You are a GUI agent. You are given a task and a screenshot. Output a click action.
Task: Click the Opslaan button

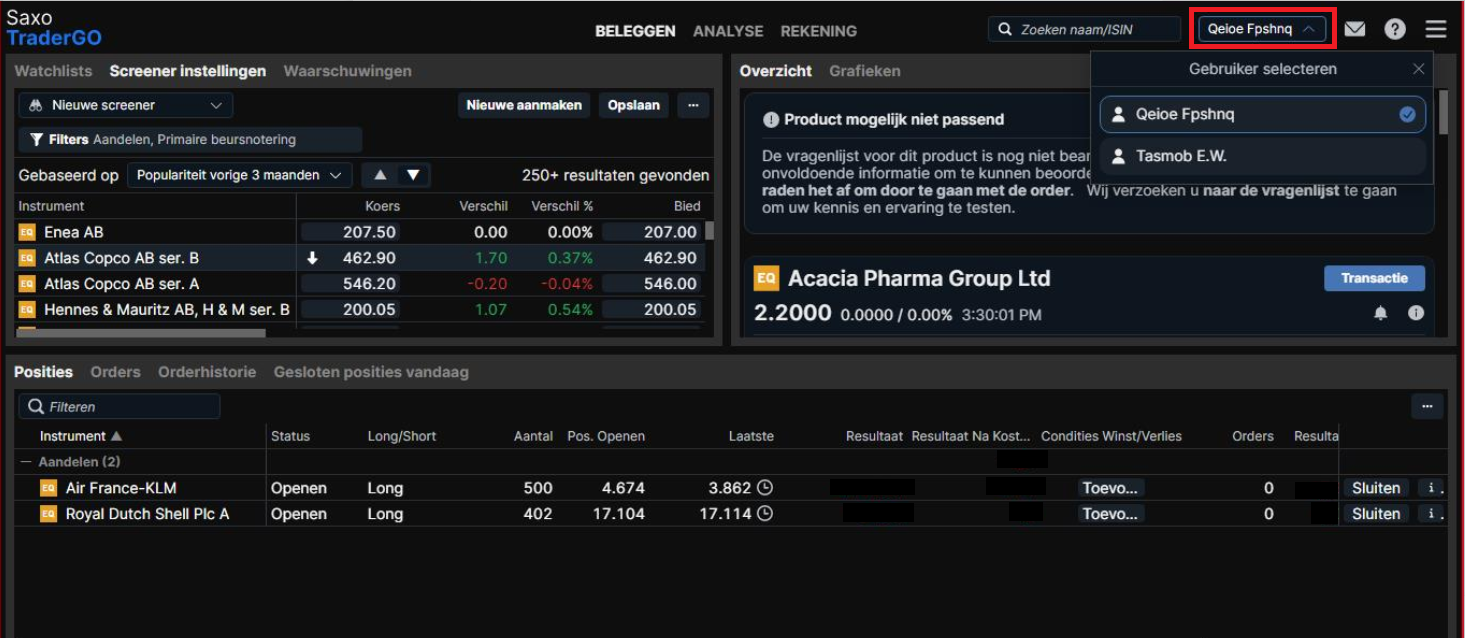pos(634,105)
